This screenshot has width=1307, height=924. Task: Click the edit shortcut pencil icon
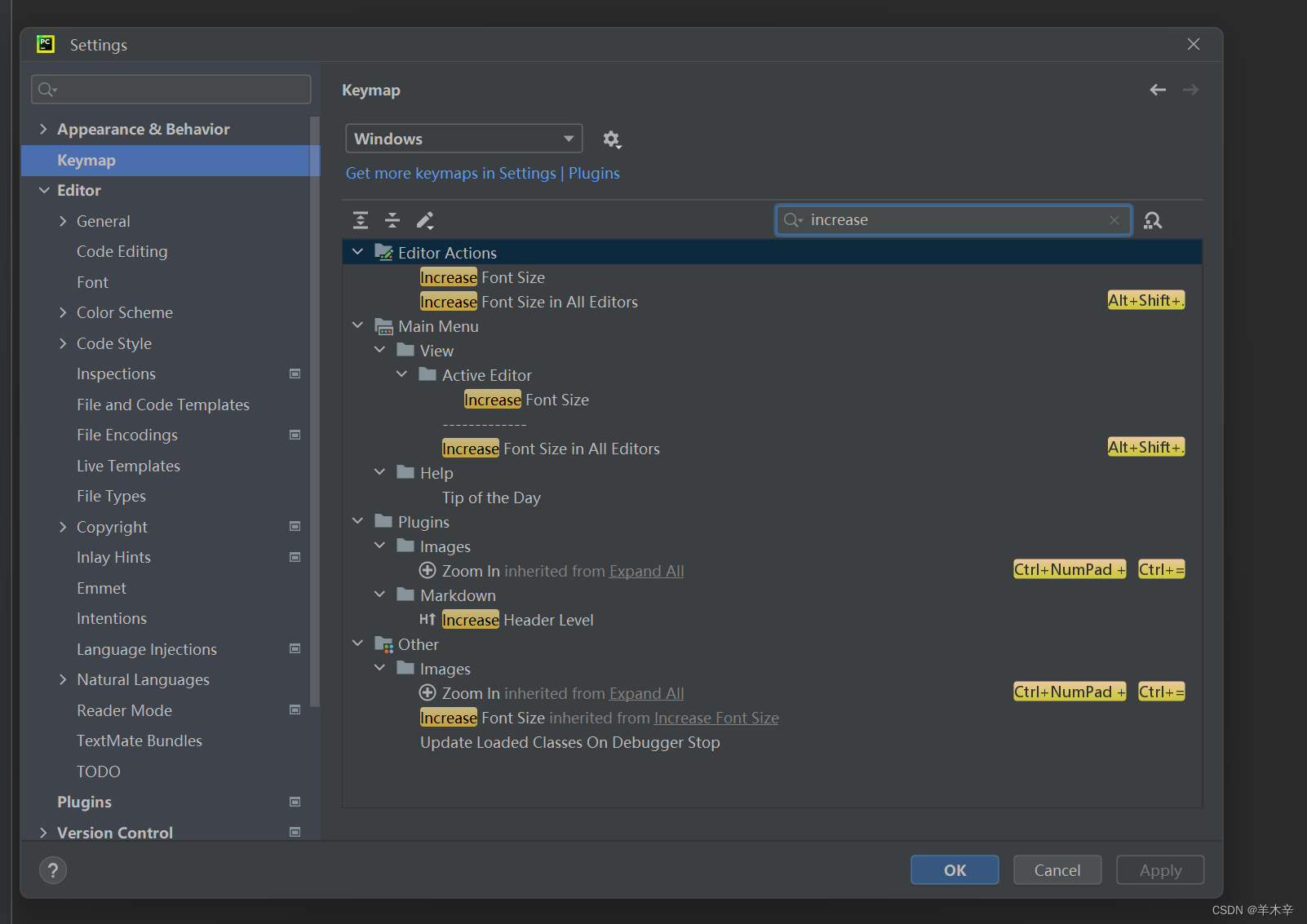click(x=425, y=220)
